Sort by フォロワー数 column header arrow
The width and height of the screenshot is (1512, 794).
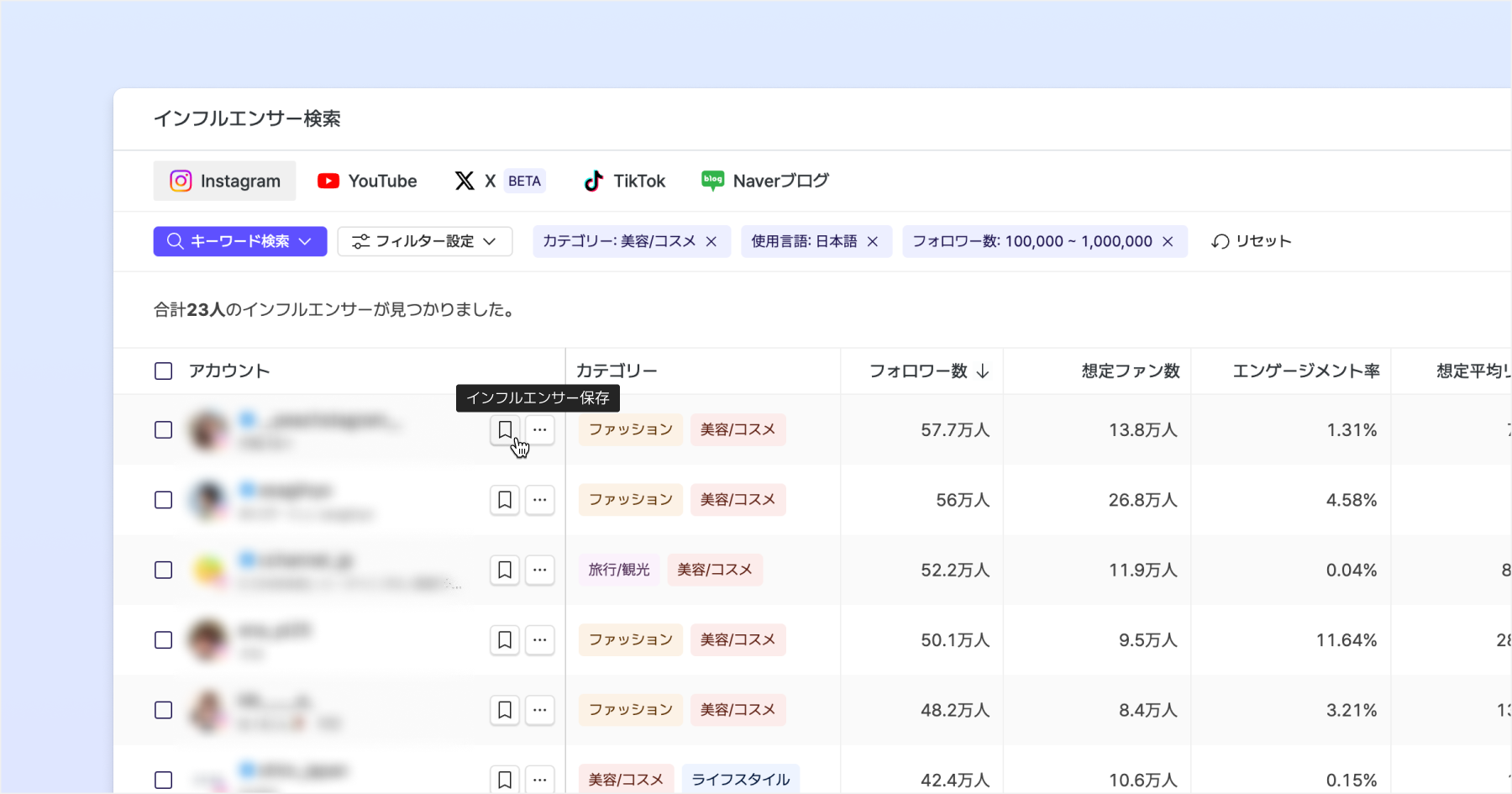983,371
